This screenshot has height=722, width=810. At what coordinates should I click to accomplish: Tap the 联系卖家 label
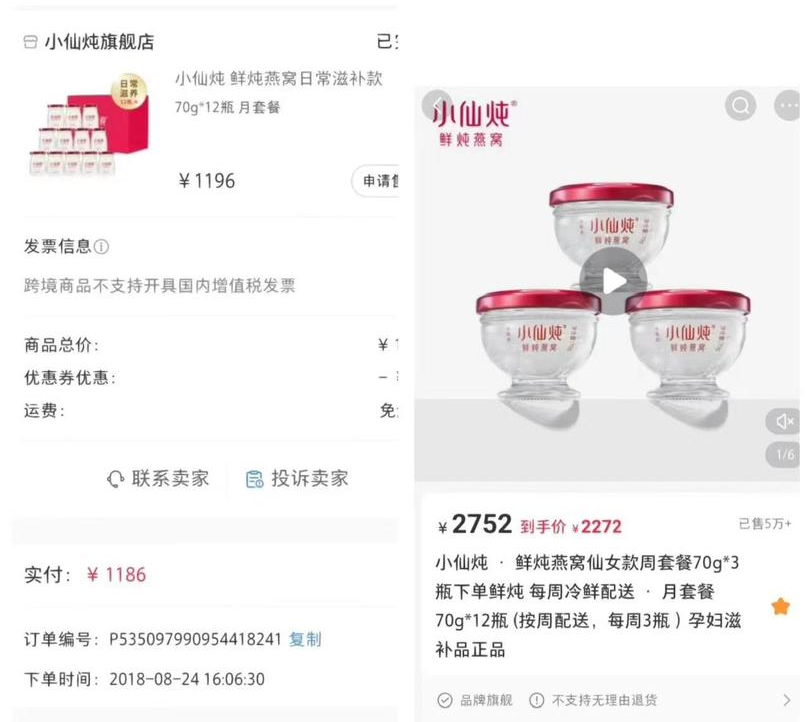[x=170, y=478]
